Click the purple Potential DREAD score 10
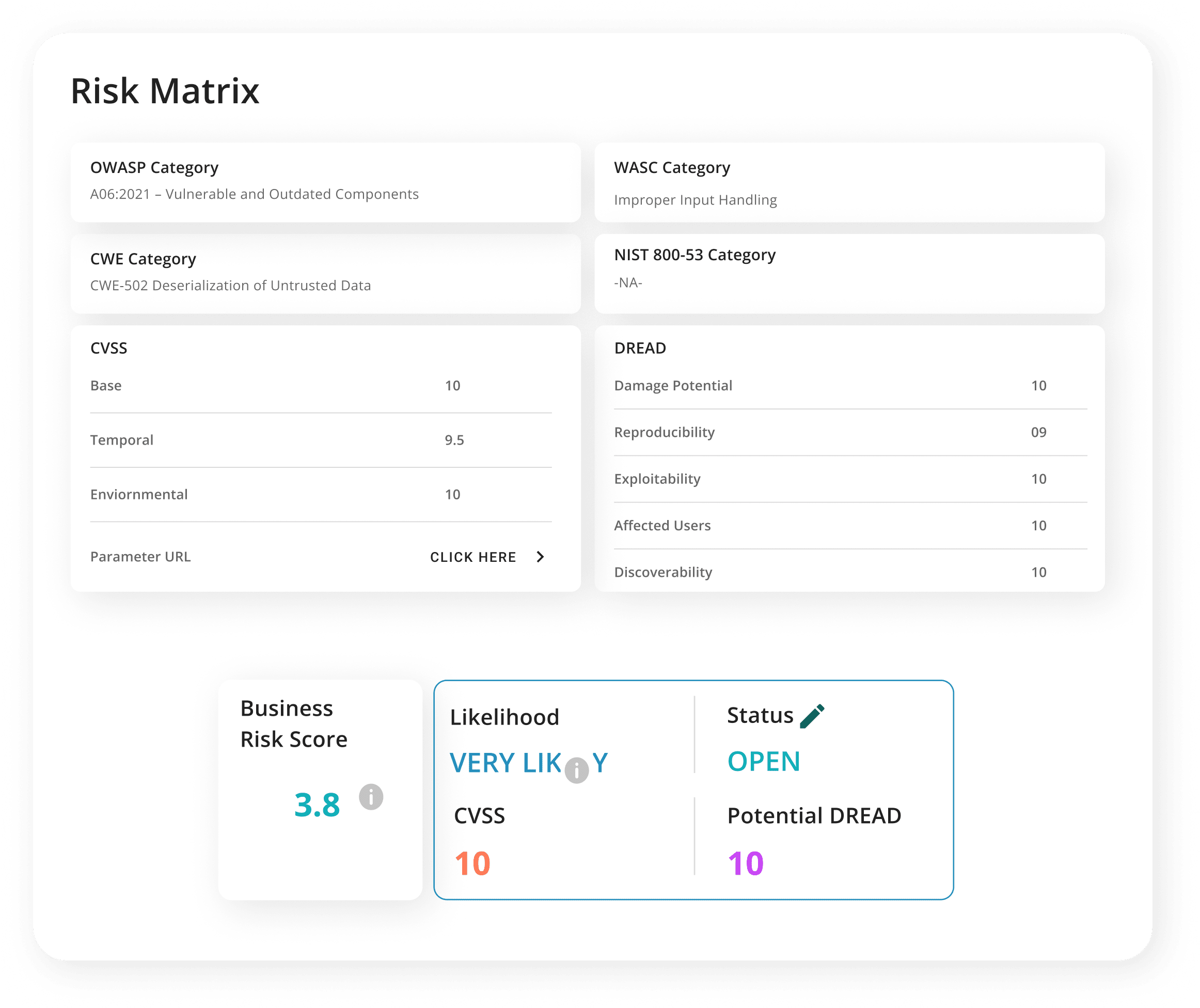Viewport: 1200px width, 1008px height. (x=746, y=863)
